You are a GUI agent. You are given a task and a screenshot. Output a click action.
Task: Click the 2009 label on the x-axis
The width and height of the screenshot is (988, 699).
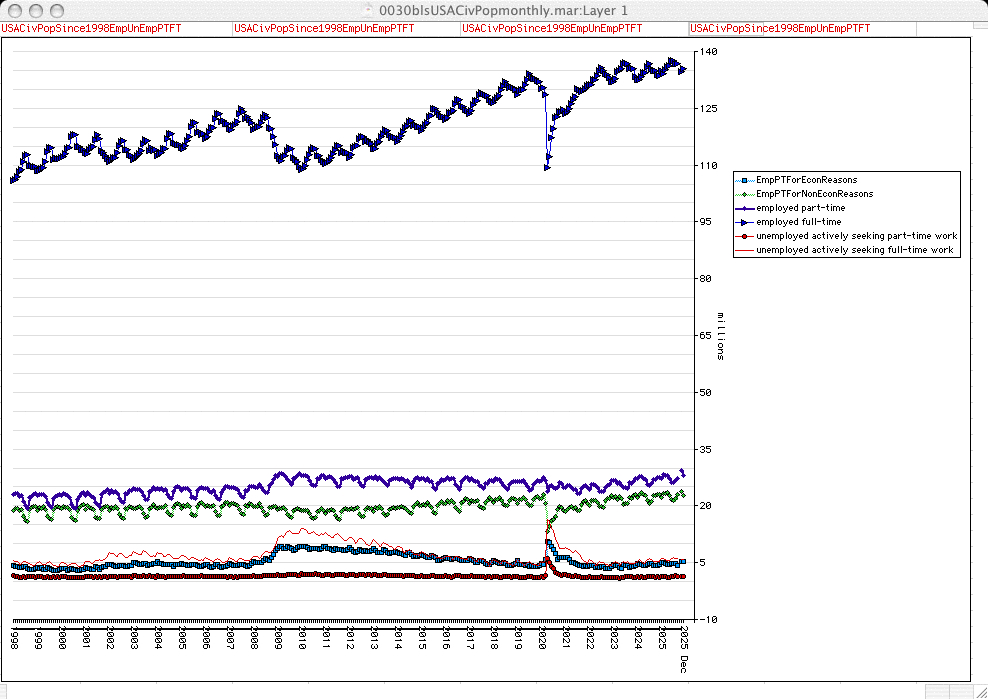(x=278, y=639)
